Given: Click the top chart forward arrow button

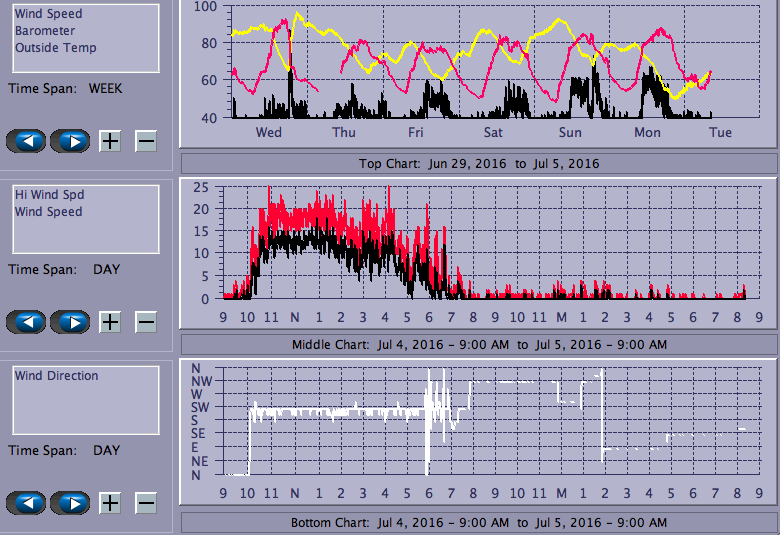Looking at the screenshot, I should point(70,141).
